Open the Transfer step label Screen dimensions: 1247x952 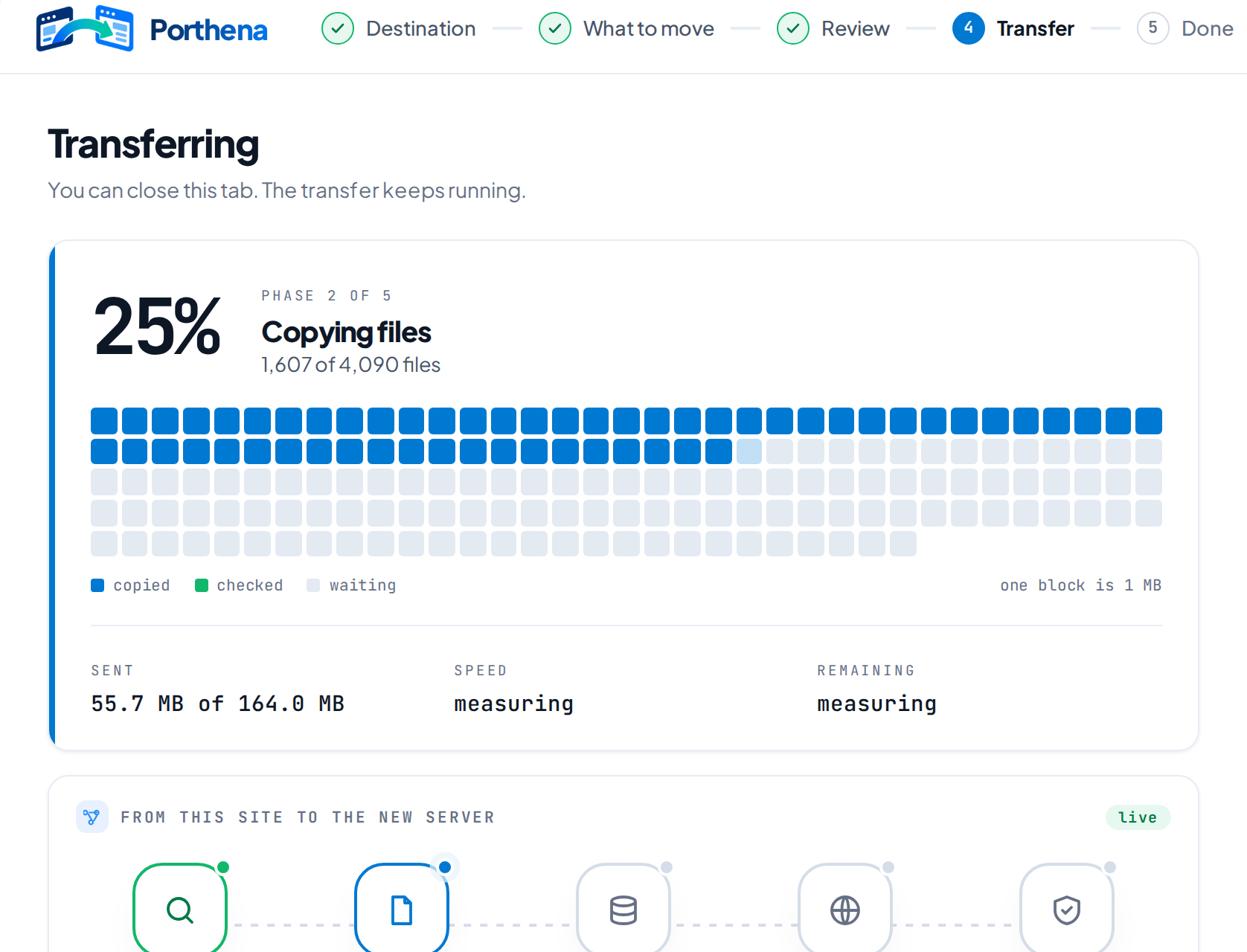pyautogui.click(x=1036, y=28)
